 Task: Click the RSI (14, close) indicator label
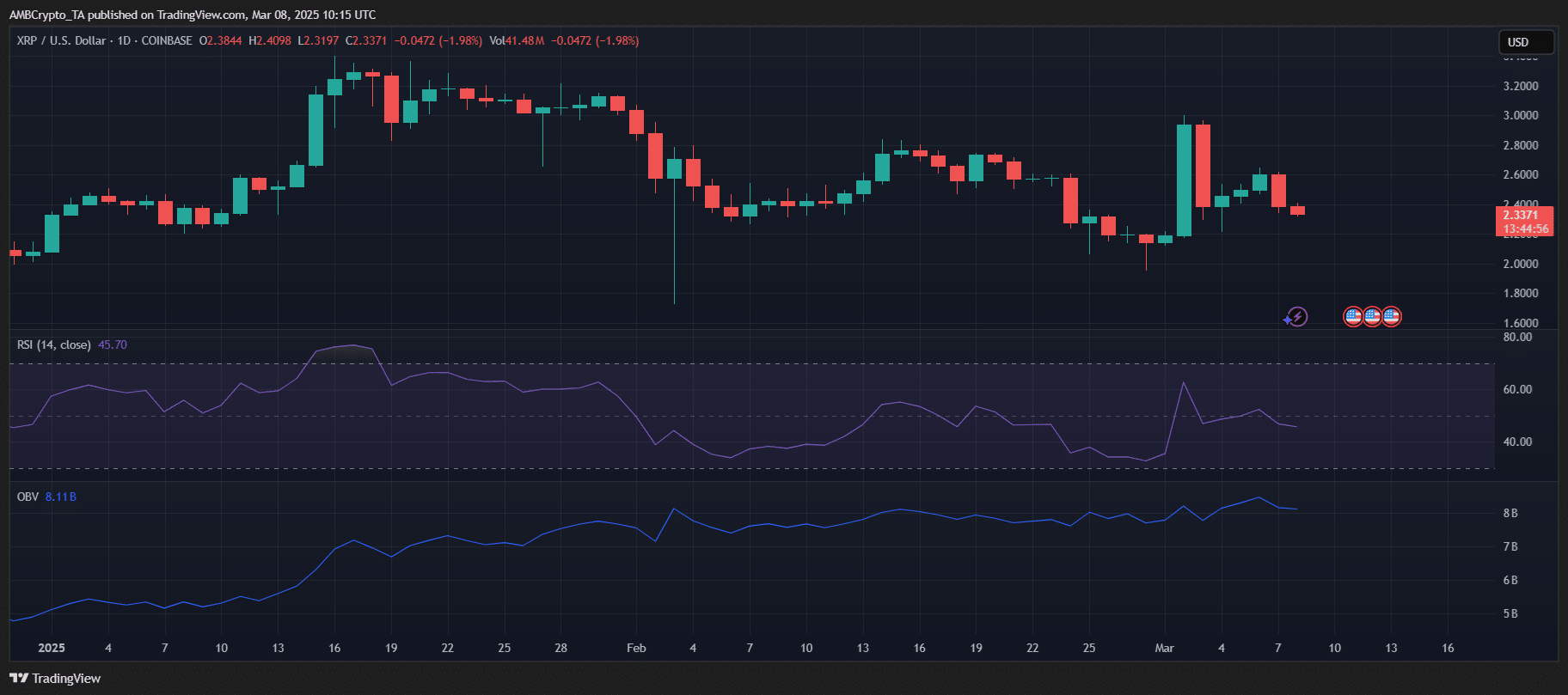point(54,344)
